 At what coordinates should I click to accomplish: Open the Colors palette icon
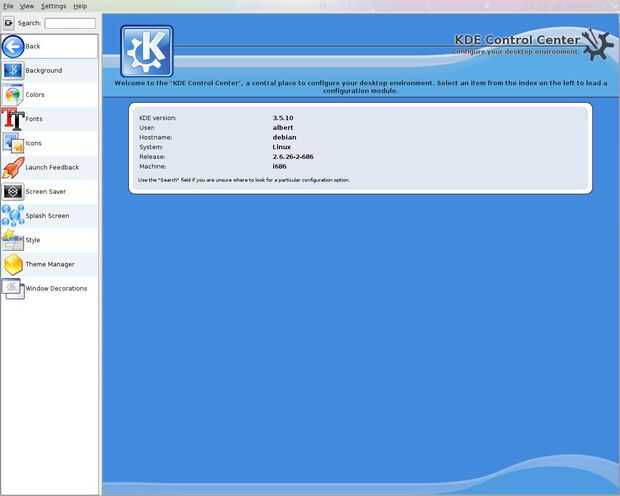point(13,95)
